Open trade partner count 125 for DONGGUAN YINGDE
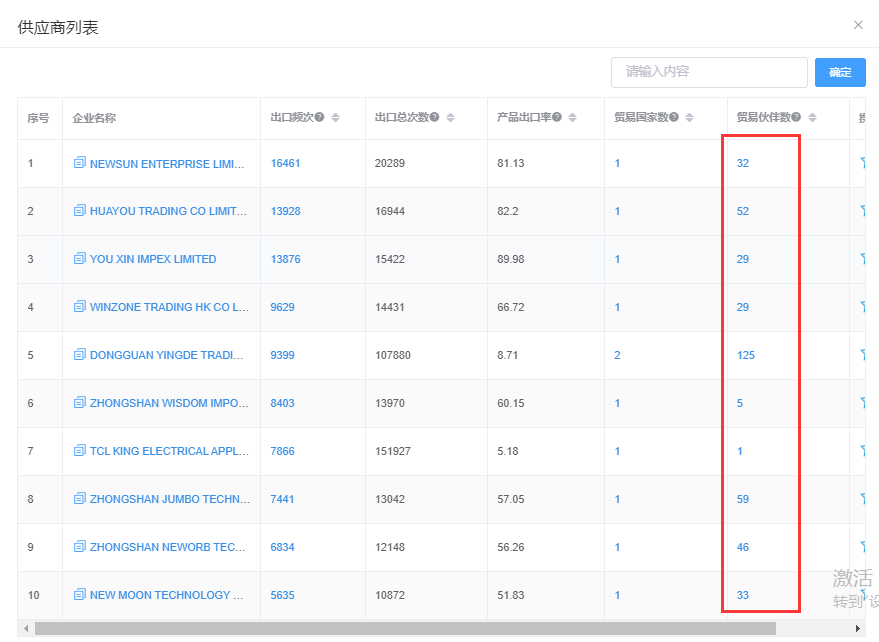Image resolution: width=879 pixels, height=642 pixels. click(x=746, y=355)
